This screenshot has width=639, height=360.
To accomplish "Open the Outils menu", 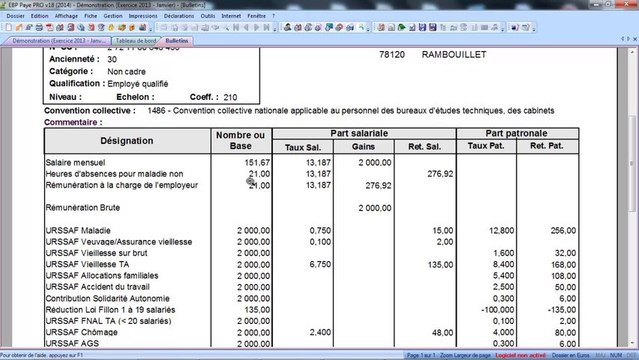I will click(208, 16).
